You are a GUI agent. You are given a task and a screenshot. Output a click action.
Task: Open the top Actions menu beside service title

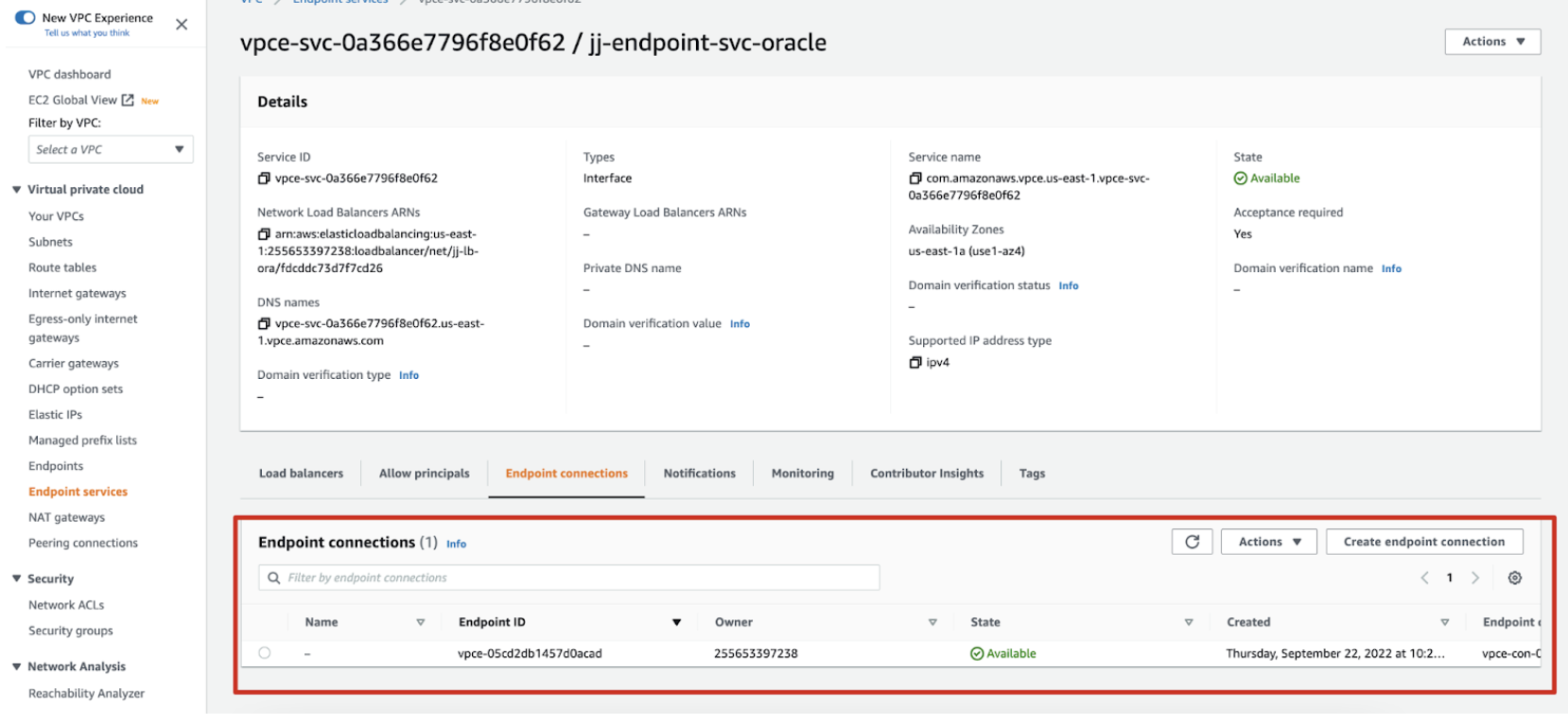click(x=1492, y=42)
